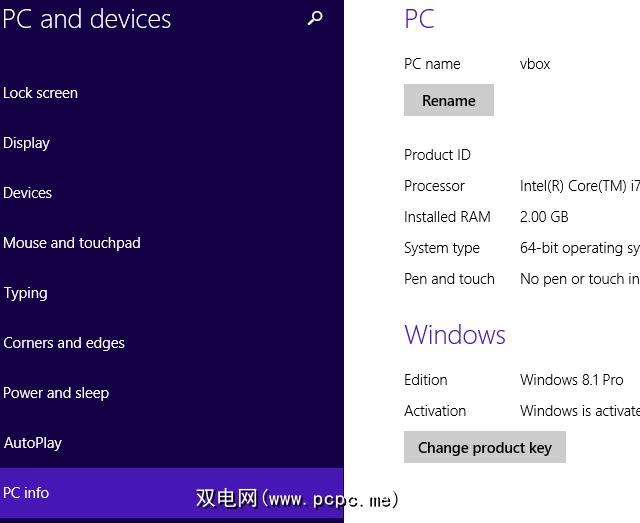This screenshot has width=640, height=523.
Task: Click the PC and devices heading
Action: pyautogui.click(x=87, y=19)
